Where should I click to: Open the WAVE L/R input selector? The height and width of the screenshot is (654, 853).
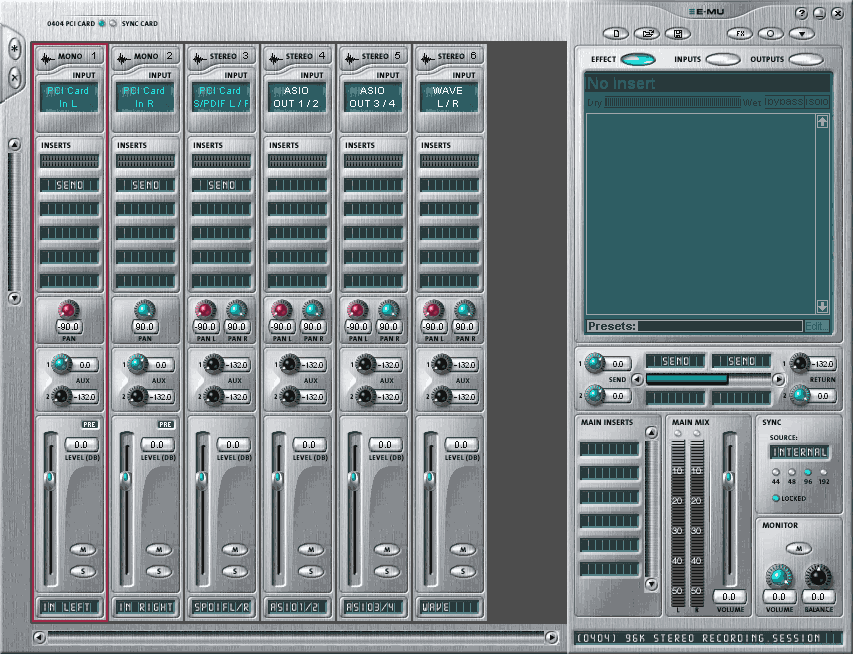click(449, 97)
